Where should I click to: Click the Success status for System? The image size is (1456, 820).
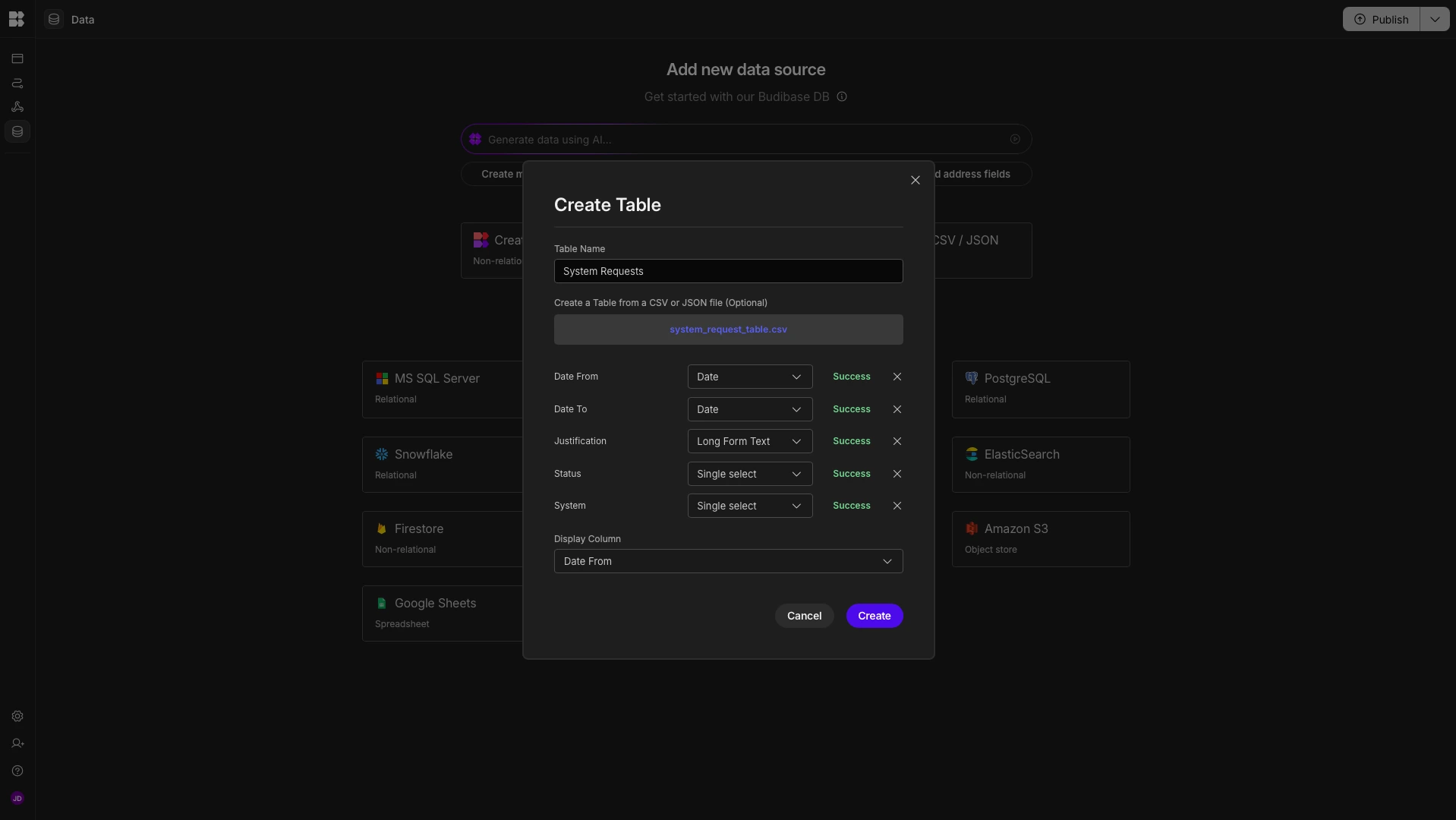tap(851, 506)
